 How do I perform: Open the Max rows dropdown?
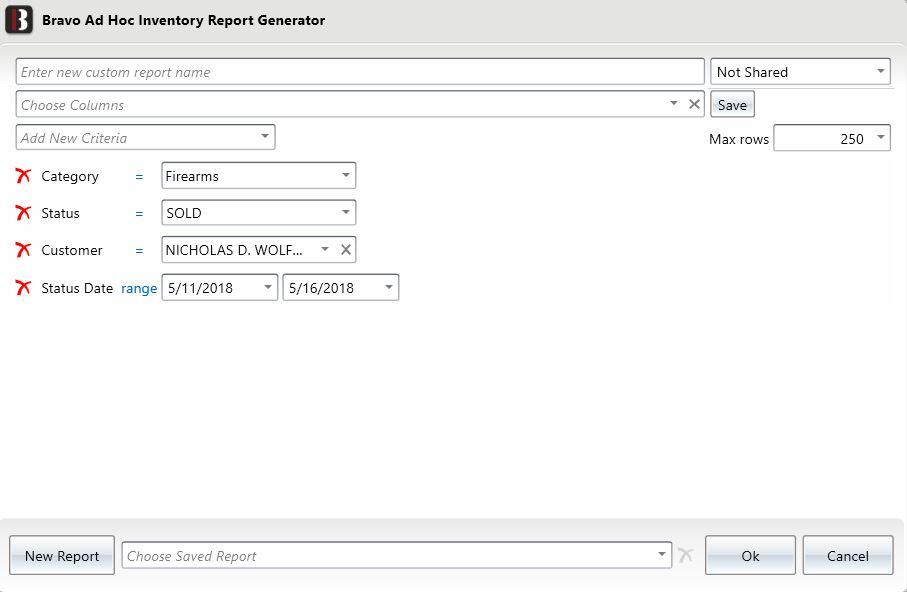click(x=832, y=138)
